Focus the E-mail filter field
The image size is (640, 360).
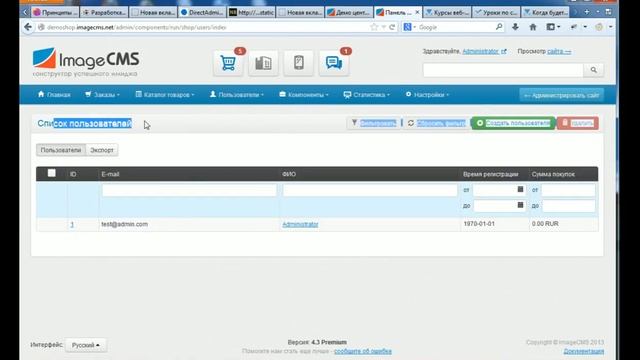(189, 190)
